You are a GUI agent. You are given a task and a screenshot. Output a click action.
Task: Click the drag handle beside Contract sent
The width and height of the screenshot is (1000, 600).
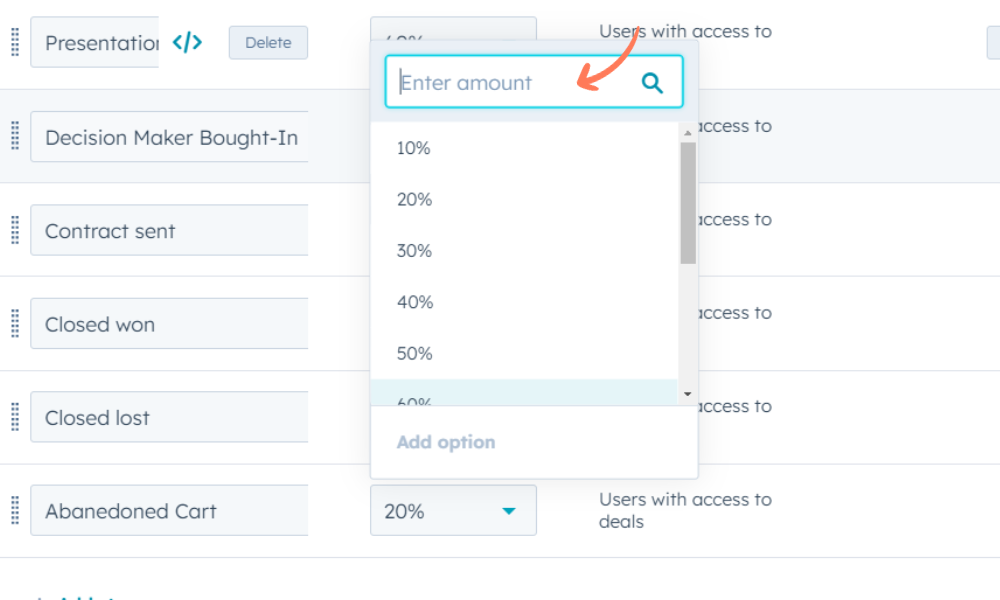[14, 230]
